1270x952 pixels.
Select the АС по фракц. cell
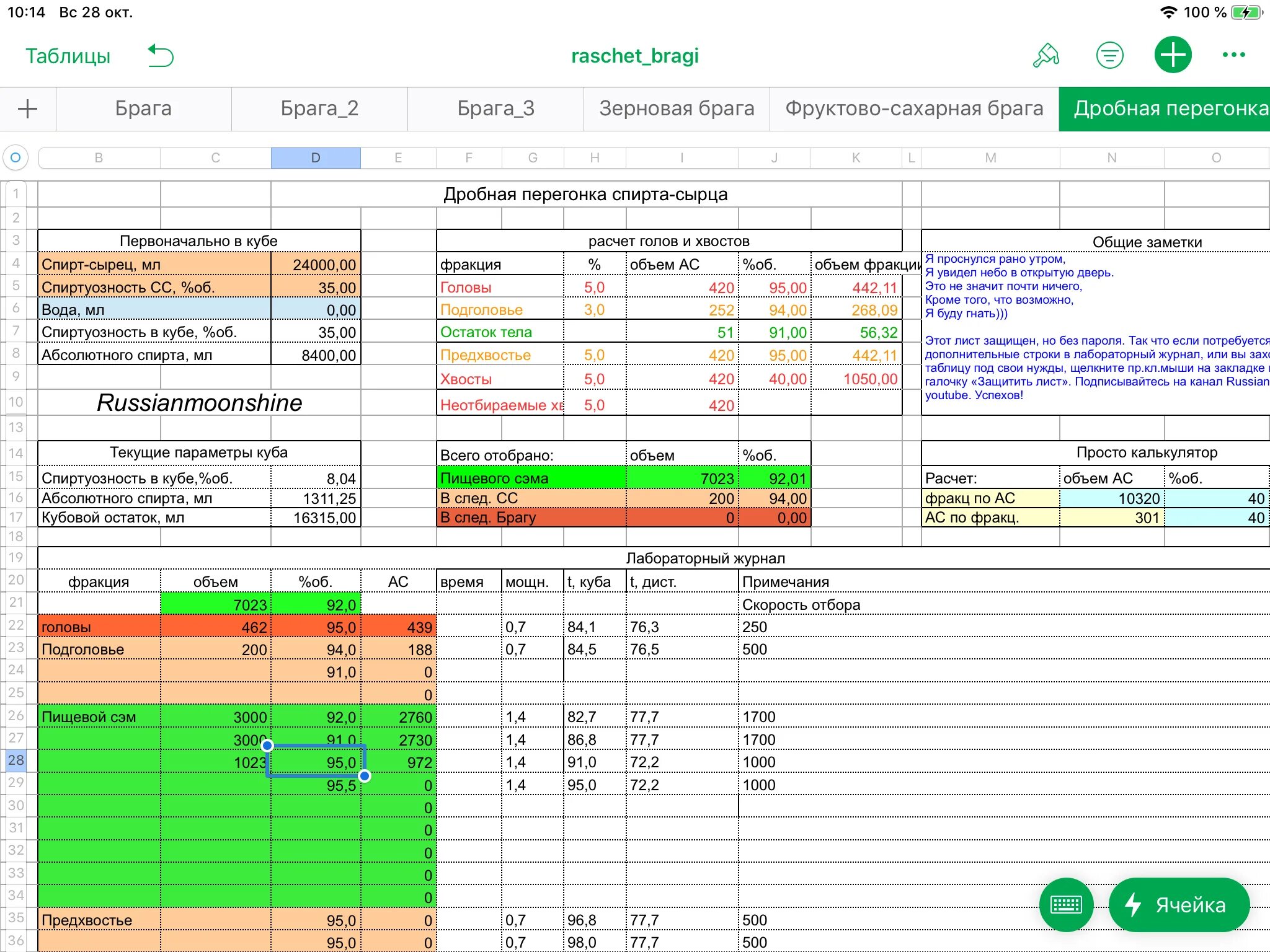[x=990, y=518]
